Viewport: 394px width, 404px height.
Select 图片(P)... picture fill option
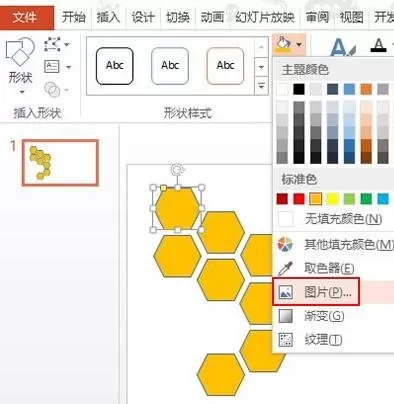pyautogui.click(x=333, y=292)
